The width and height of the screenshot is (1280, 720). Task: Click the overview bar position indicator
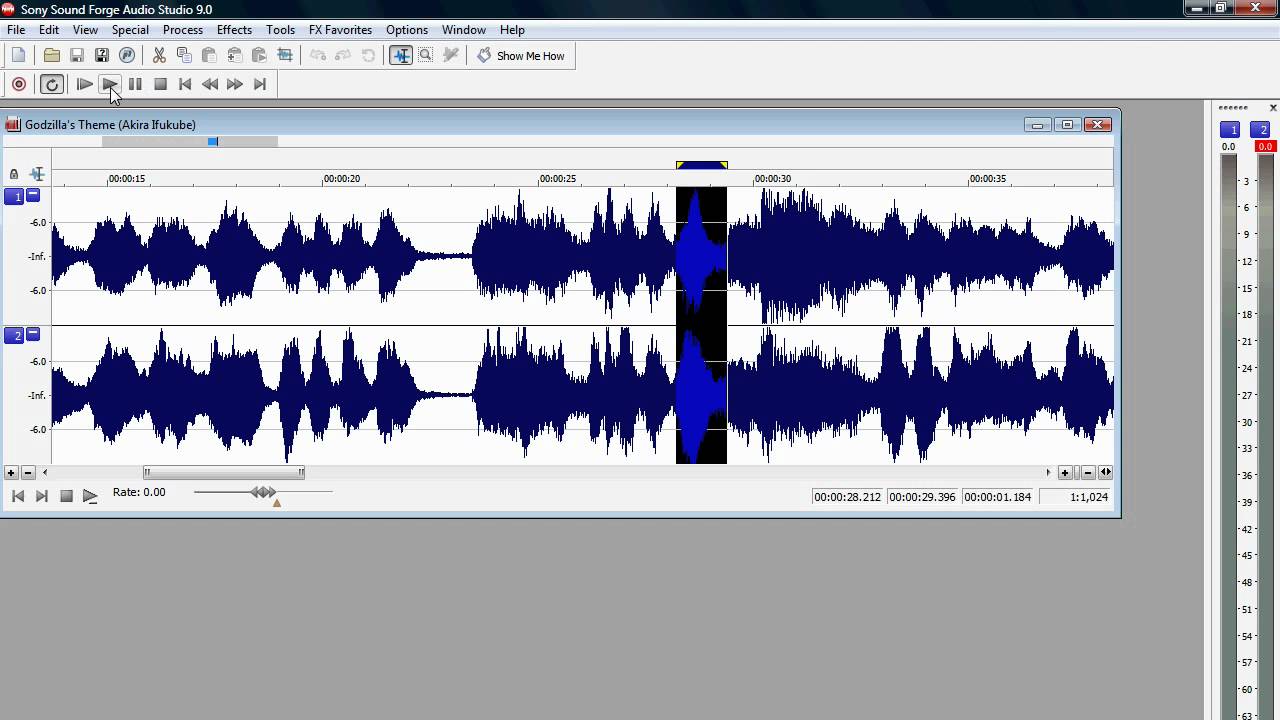coord(213,142)
